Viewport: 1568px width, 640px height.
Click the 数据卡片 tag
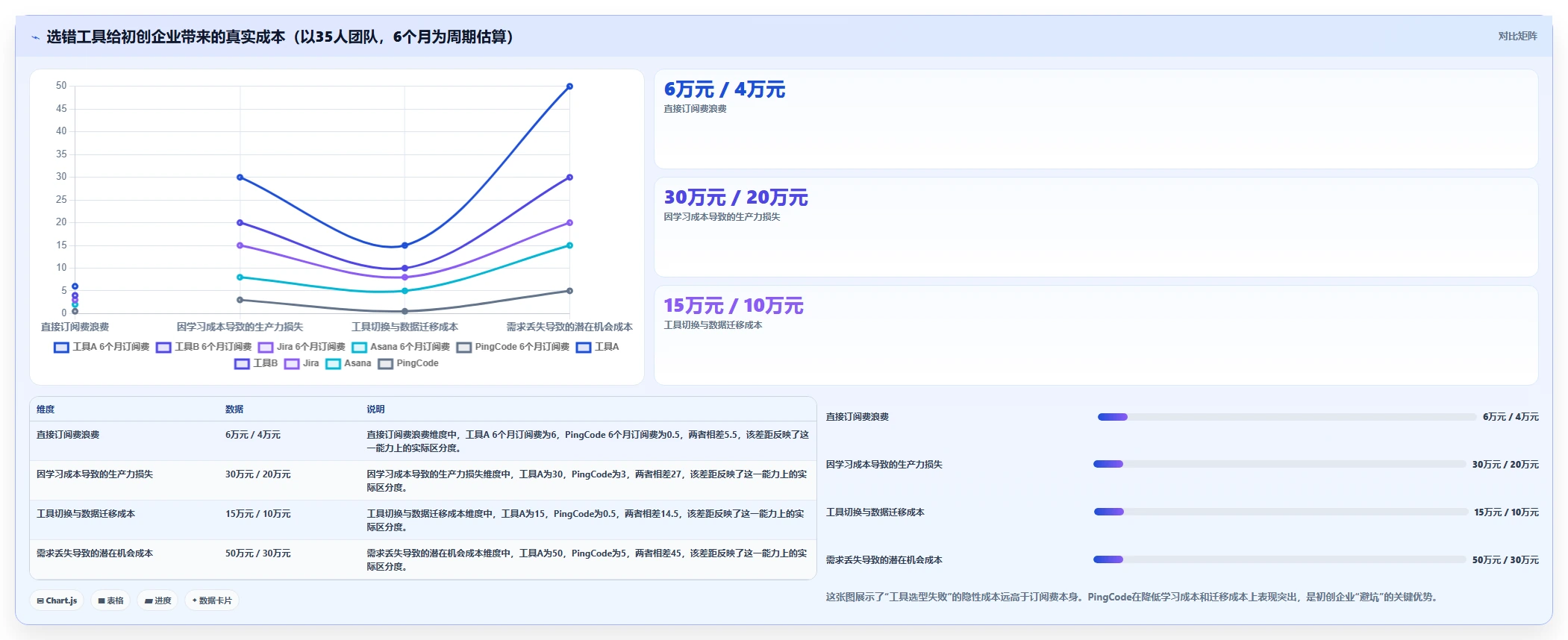[212, 600]
